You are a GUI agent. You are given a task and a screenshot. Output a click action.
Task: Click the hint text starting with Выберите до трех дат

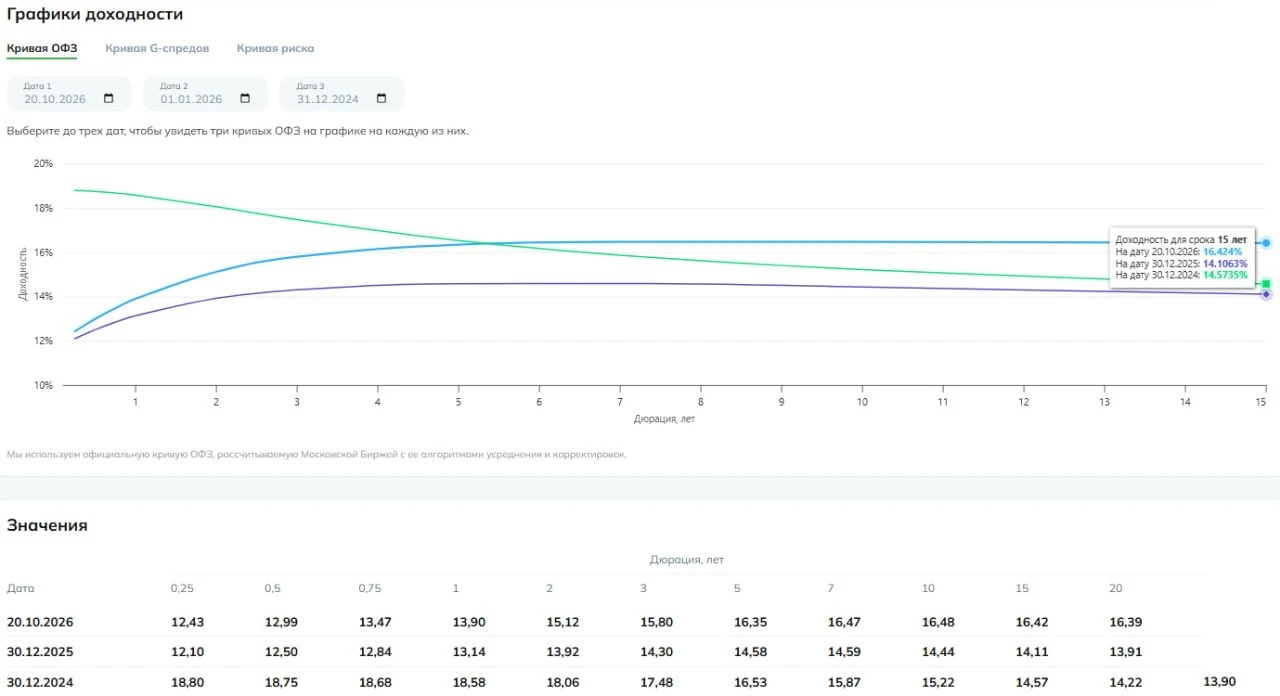click(237, 131)
